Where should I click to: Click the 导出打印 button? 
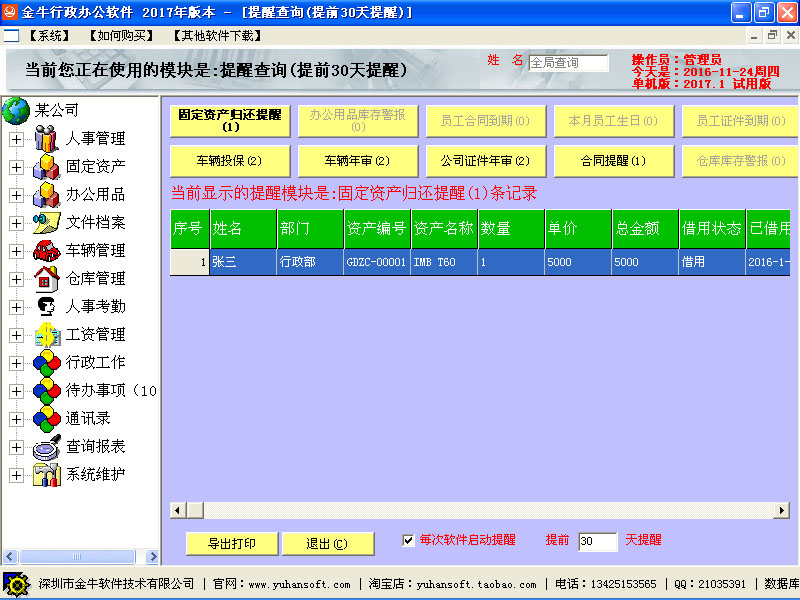point(231,544)
